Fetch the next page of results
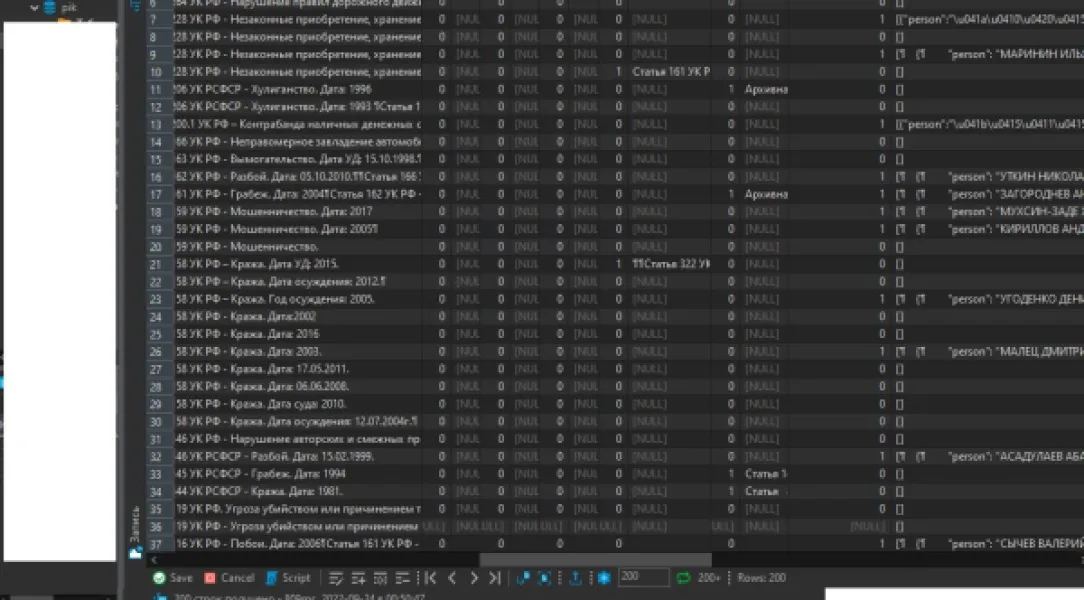 (x=523, y=578)
